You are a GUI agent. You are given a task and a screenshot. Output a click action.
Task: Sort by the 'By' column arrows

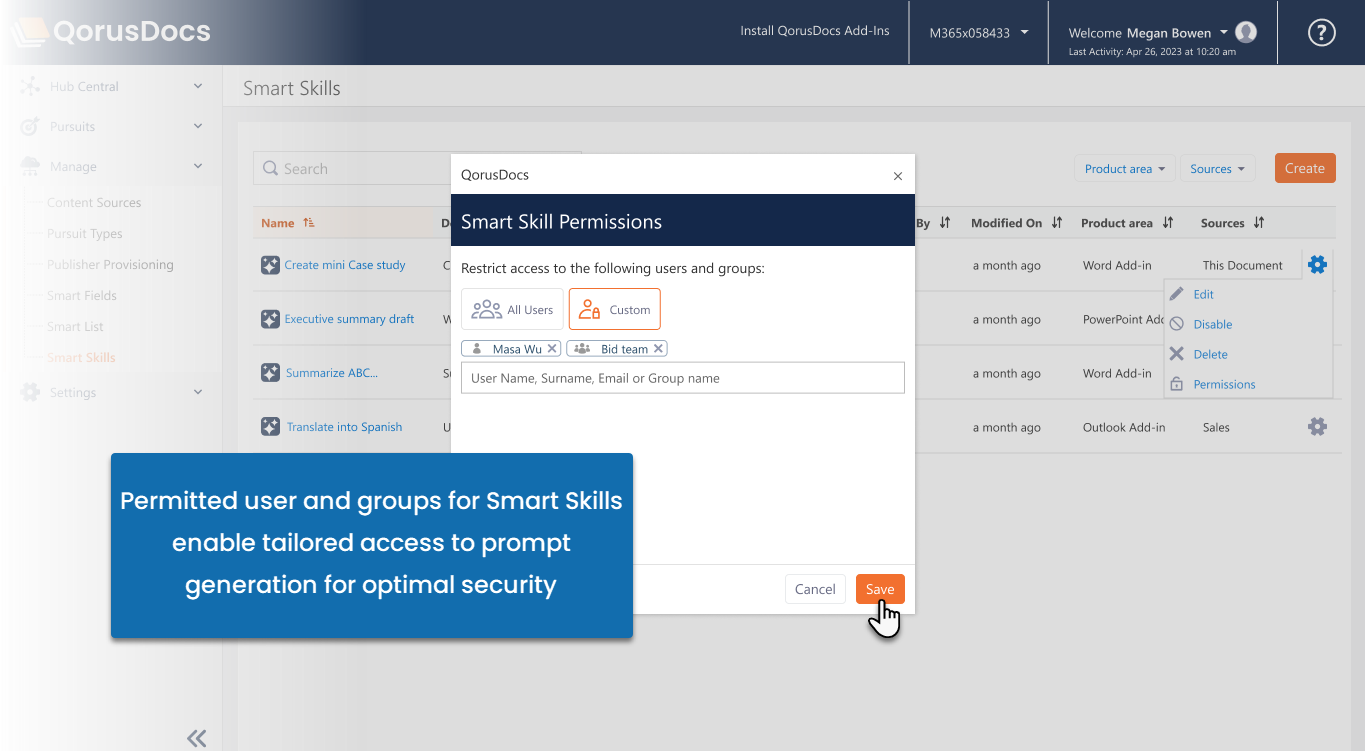click(x=945, y=223)
